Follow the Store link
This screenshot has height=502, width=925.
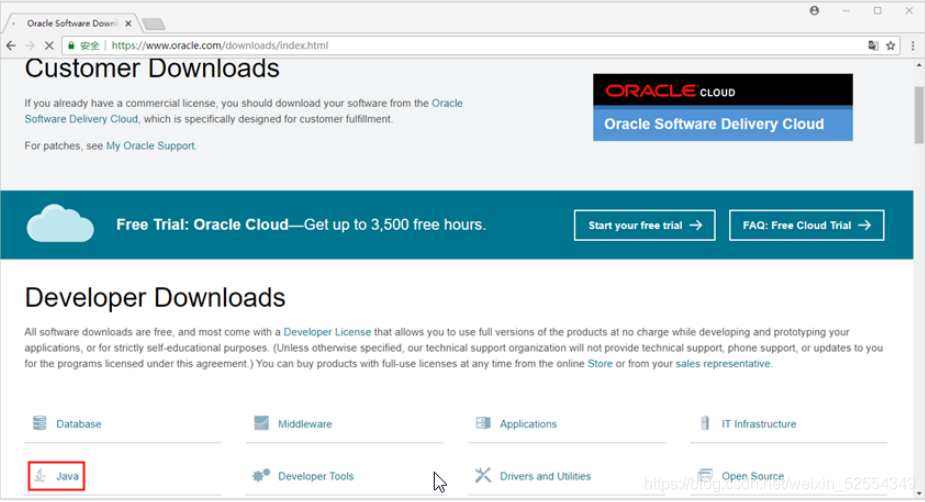(600, 364)
